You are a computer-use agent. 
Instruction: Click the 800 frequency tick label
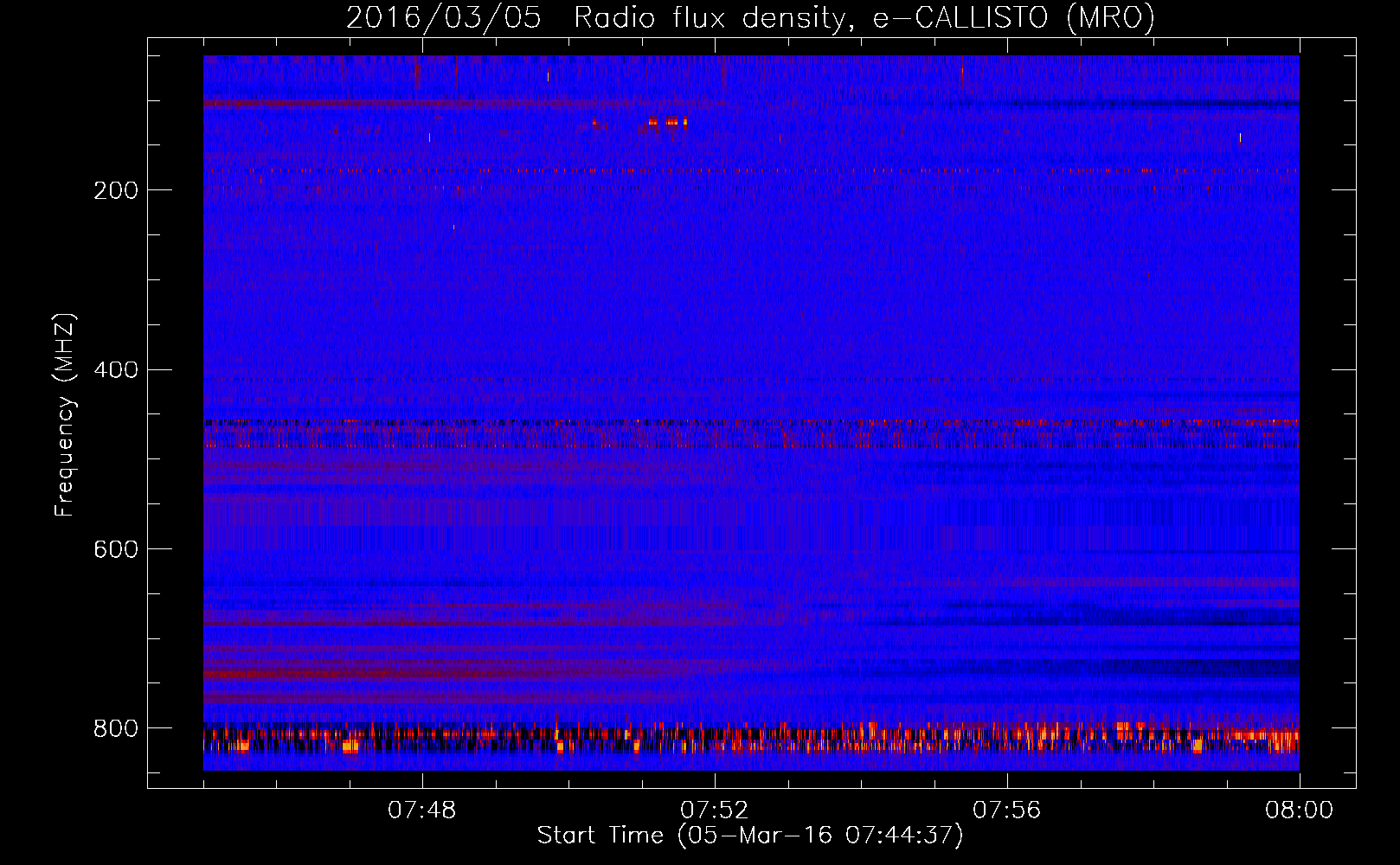pos(115,728)
